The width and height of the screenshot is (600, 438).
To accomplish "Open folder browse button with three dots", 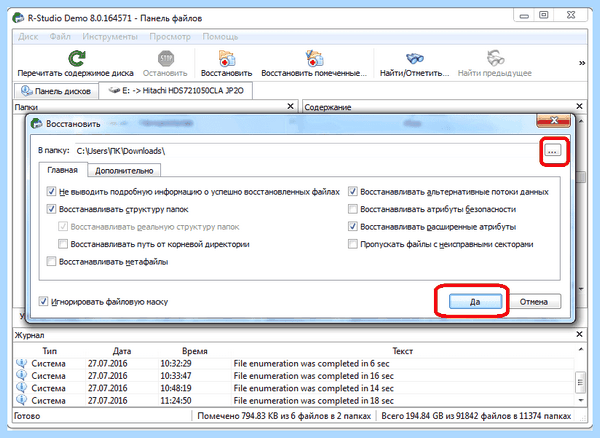I will click(x=552, y=151).
